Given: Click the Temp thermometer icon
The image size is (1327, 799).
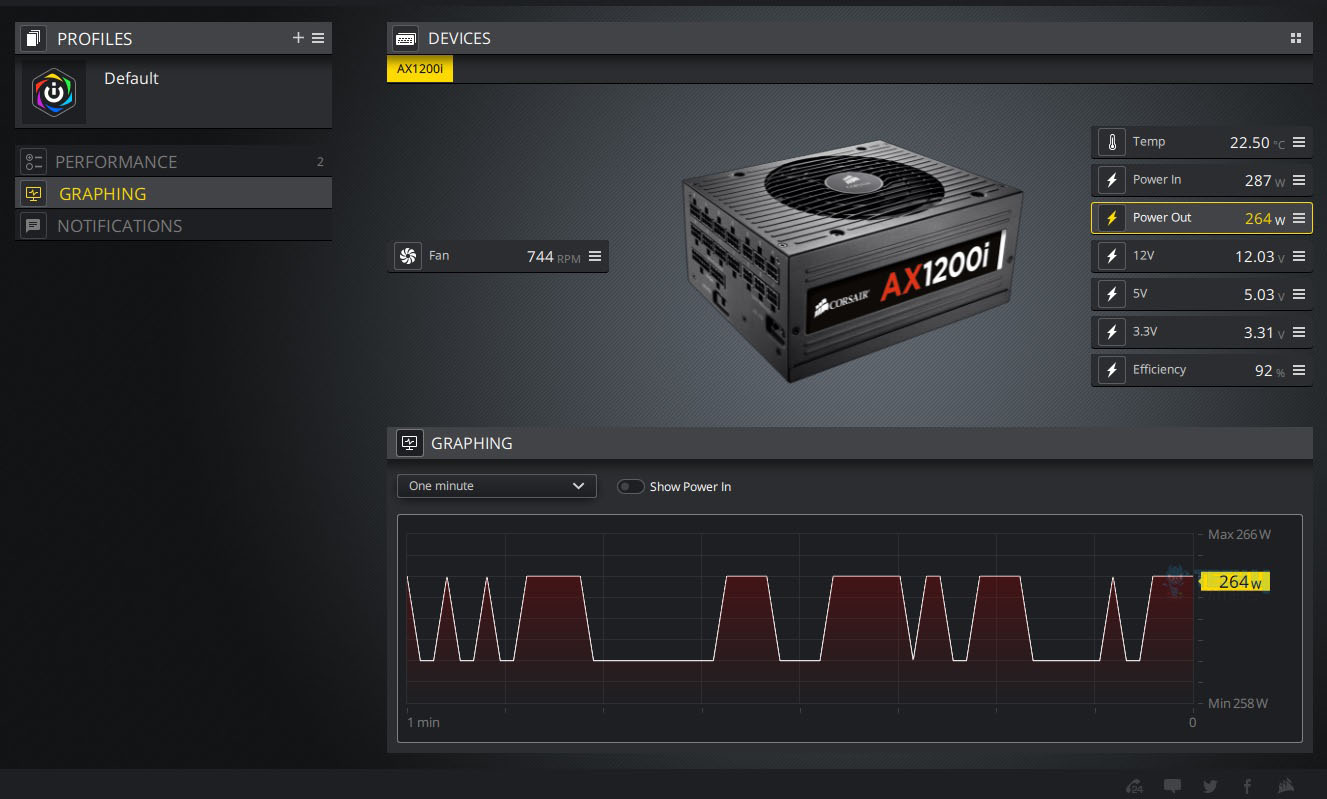Looking at the screenshot, I should pyautogui.click(x=1111, y=142).
